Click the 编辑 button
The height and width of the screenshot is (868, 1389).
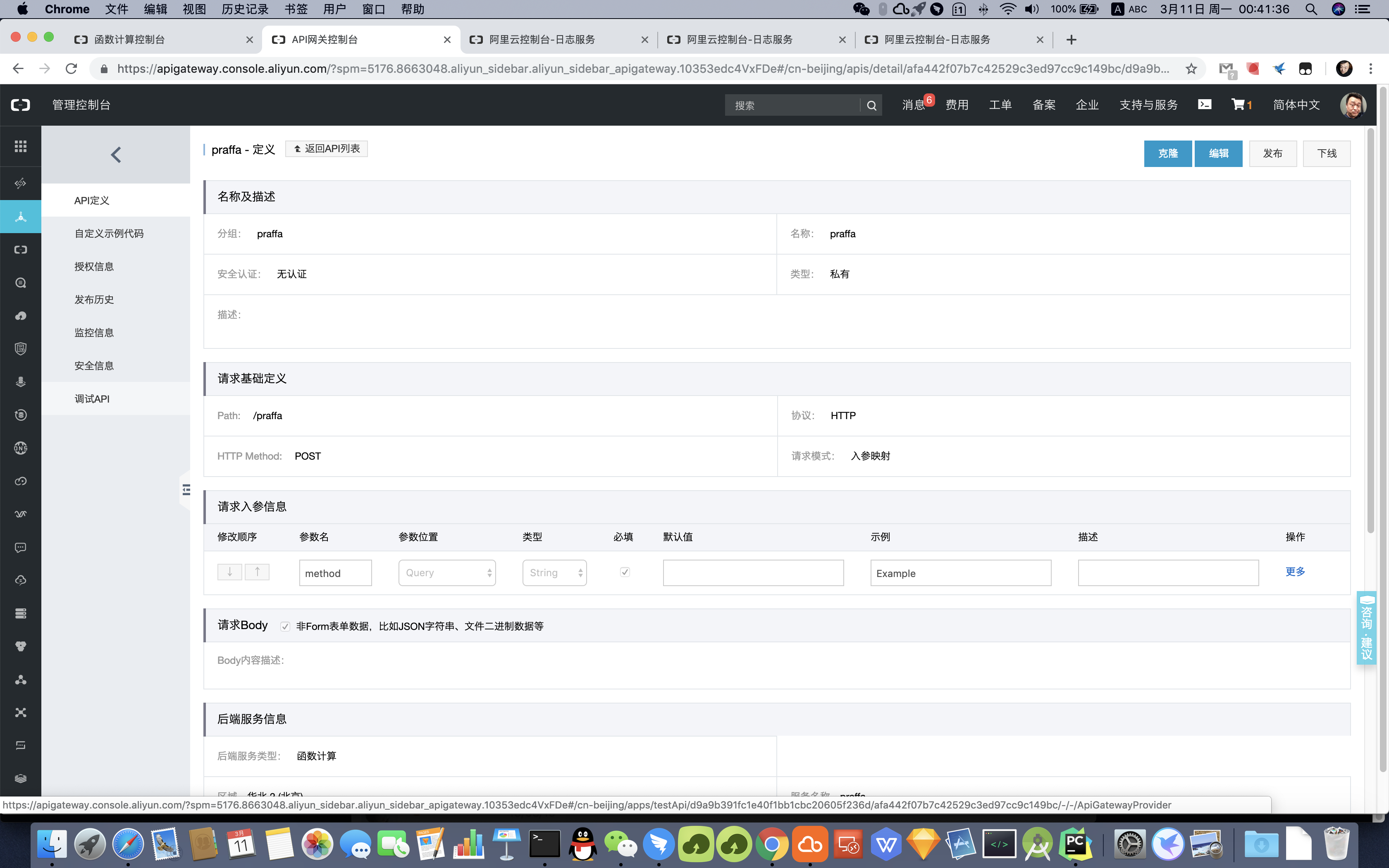(1218, 154)
